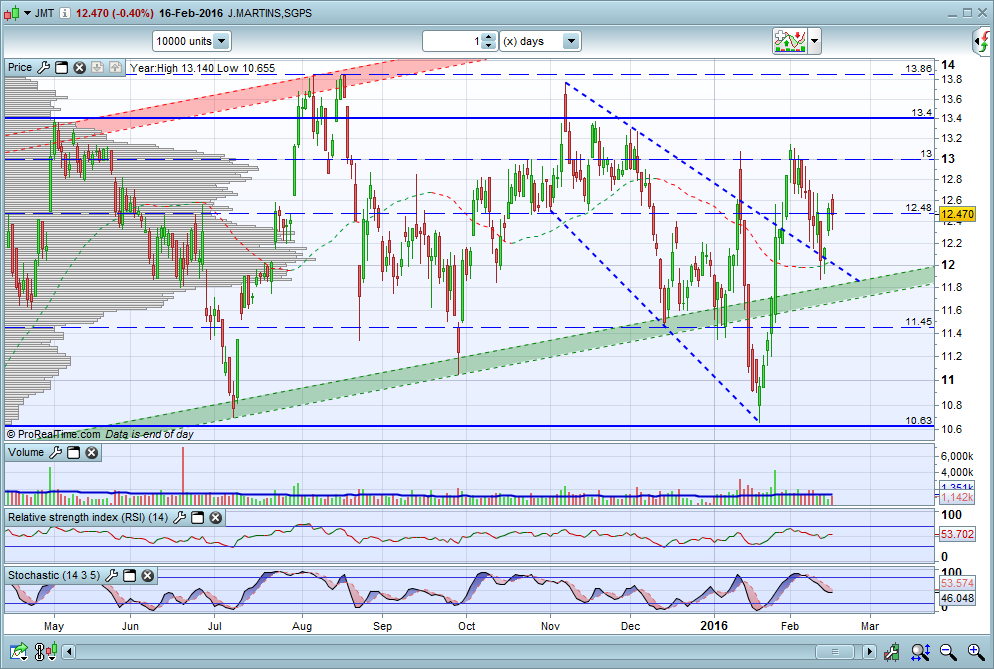Expand the 10000 units dropdown
Viewport: 994px width, 669px height.
pyautogui.click(x=221, y=41)
